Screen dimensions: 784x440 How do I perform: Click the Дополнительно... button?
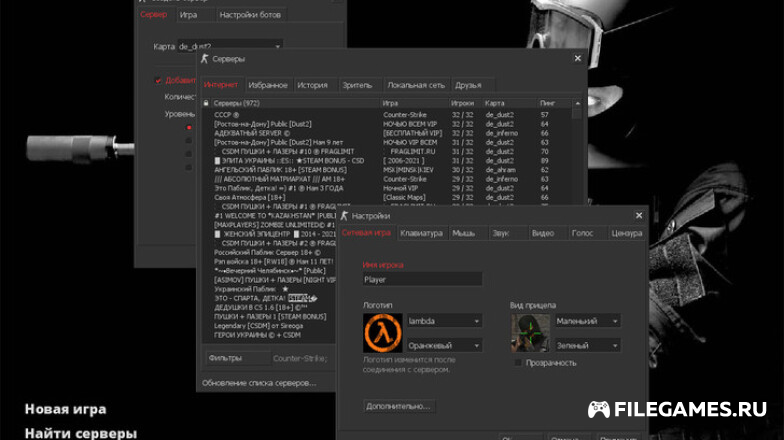(398, 406)
